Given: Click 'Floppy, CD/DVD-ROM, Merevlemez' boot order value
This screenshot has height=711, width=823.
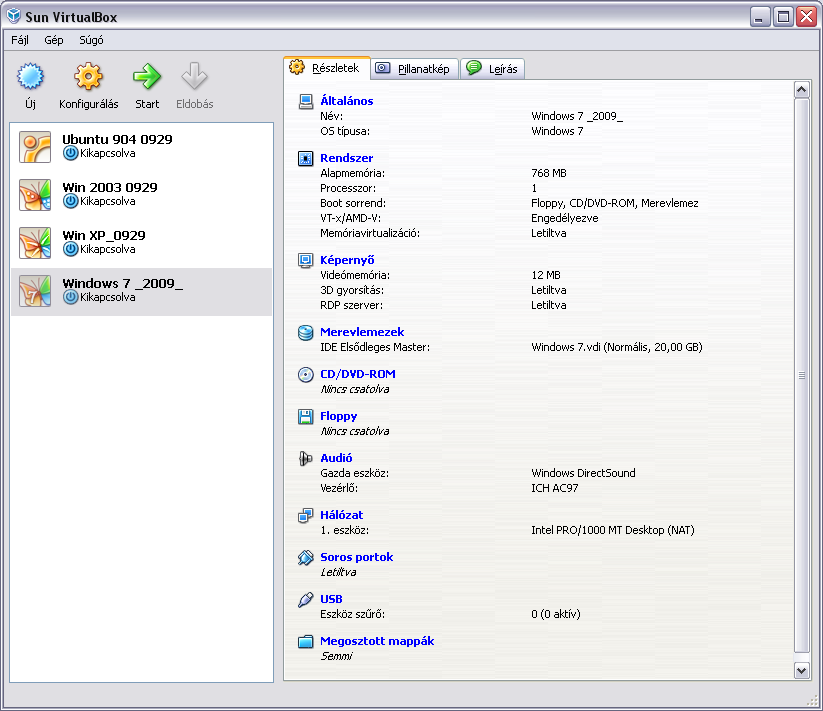Looking at the screenshot, I should (615, 204).
